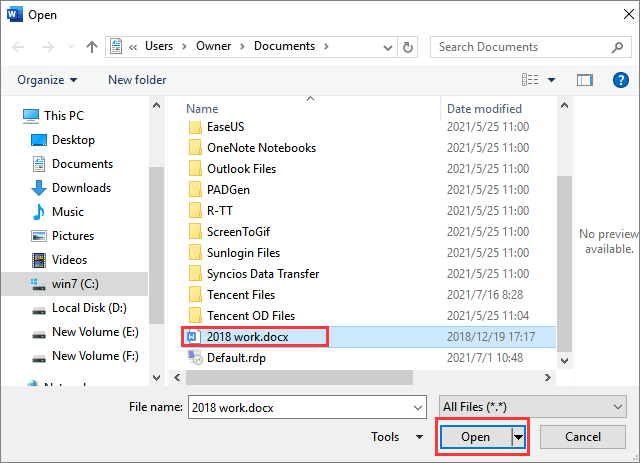Select the Music folder in sidebar
The width and height of the screenshot is (640, 463).
67,212
